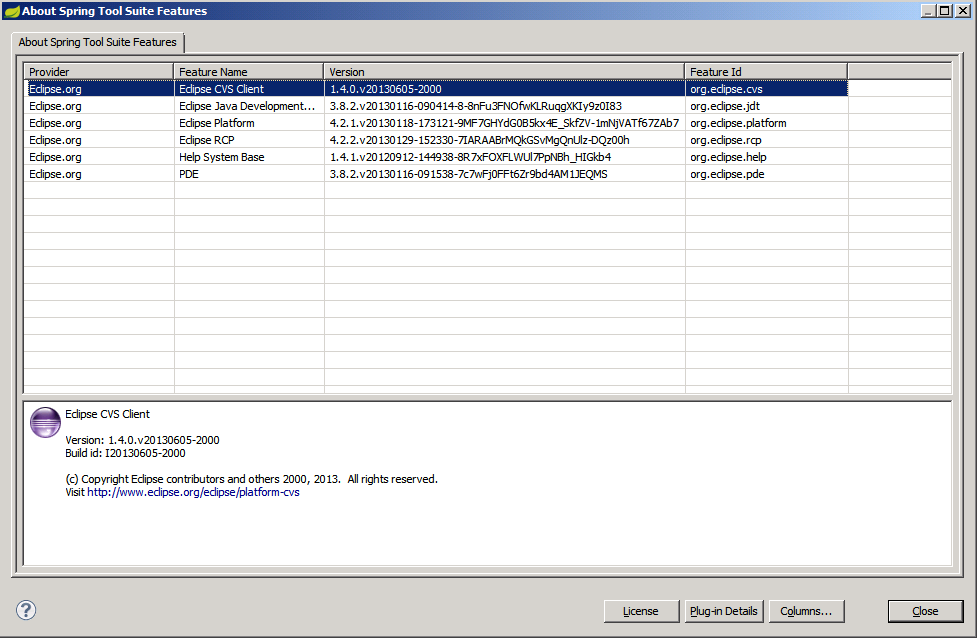The width and height of the screenshot is (977, 638).
Task: Visit the eclipse.org platform-cvs link
Action: pos(193,492)
